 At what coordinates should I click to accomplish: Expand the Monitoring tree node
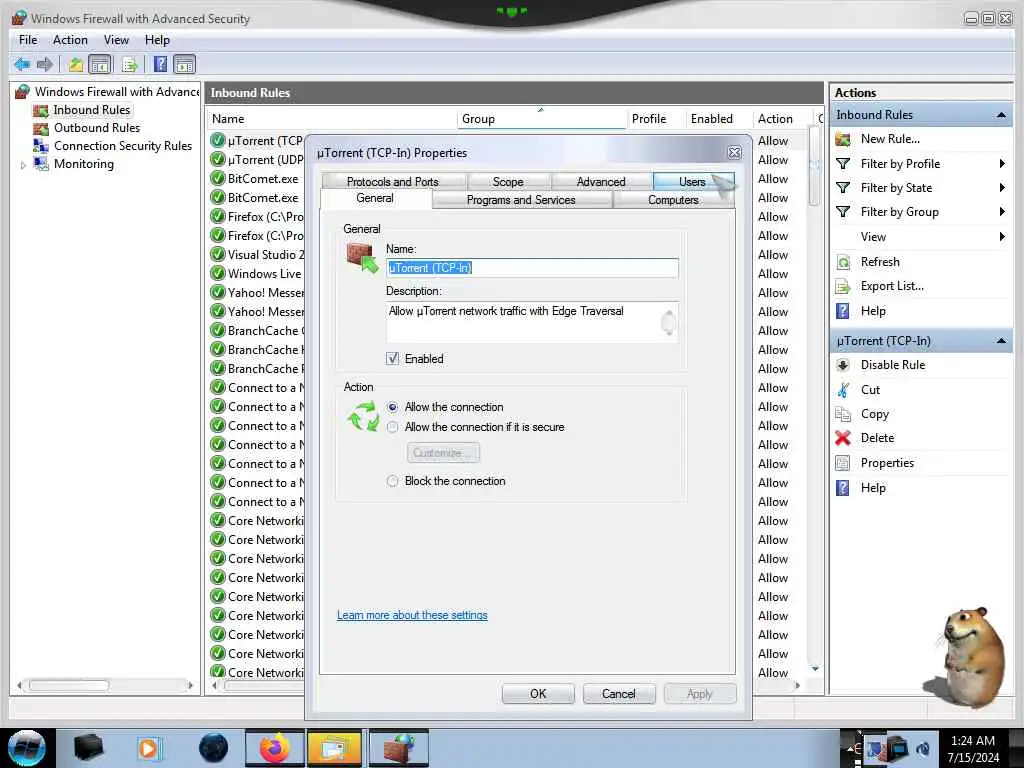[x=24, y=165]
